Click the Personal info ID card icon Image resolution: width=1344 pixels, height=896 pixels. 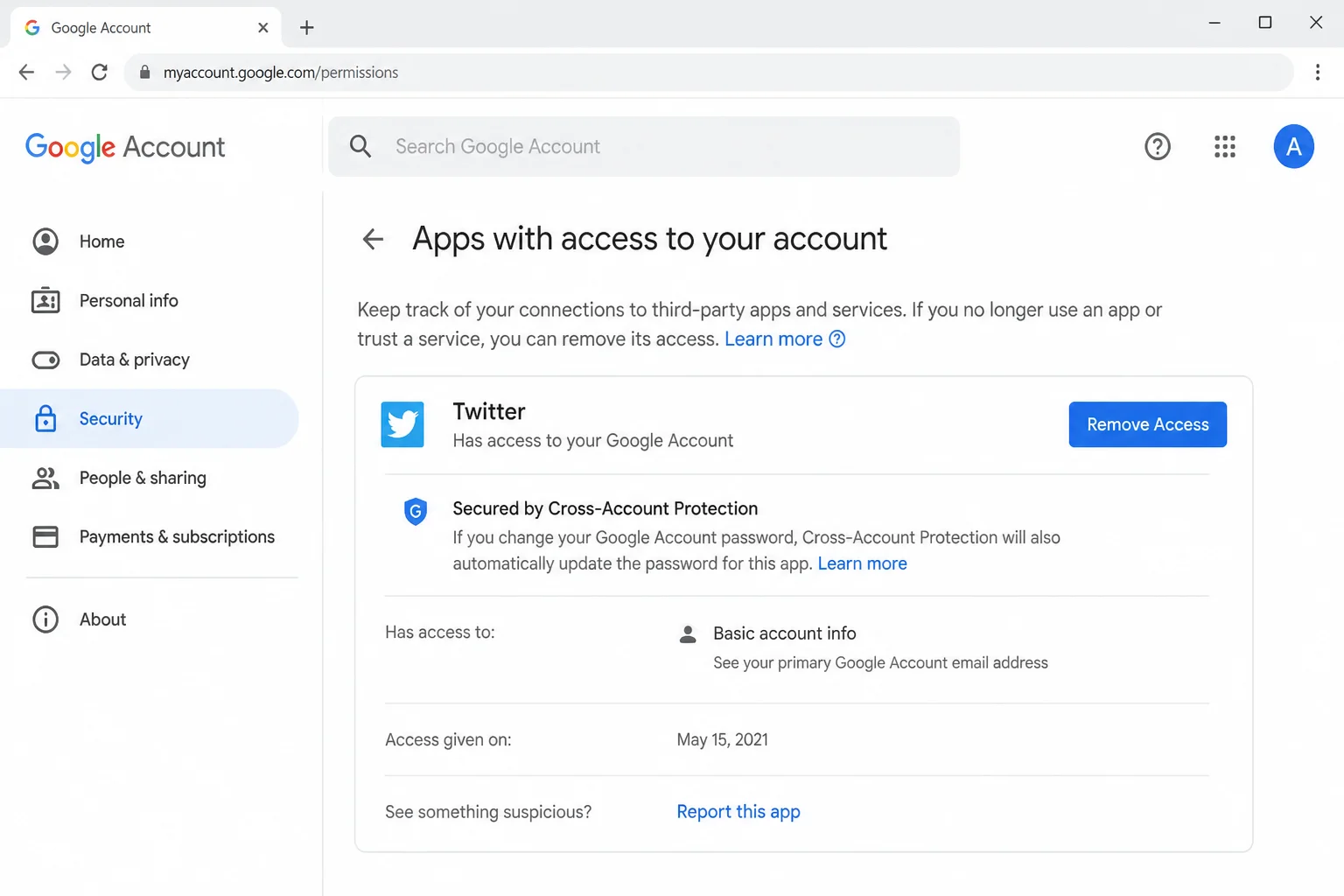point(45,300)
